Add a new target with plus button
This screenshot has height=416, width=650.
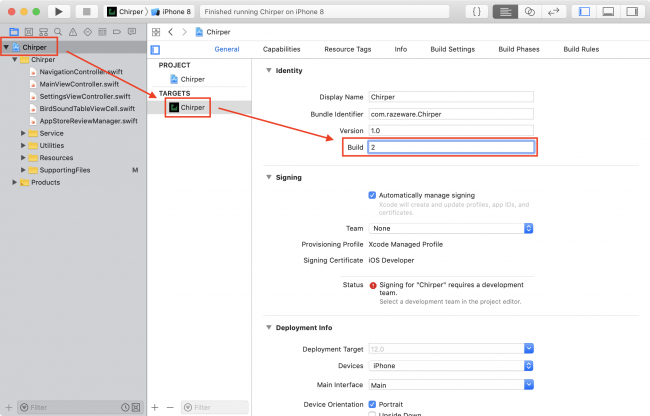click(x=155, y=407)
